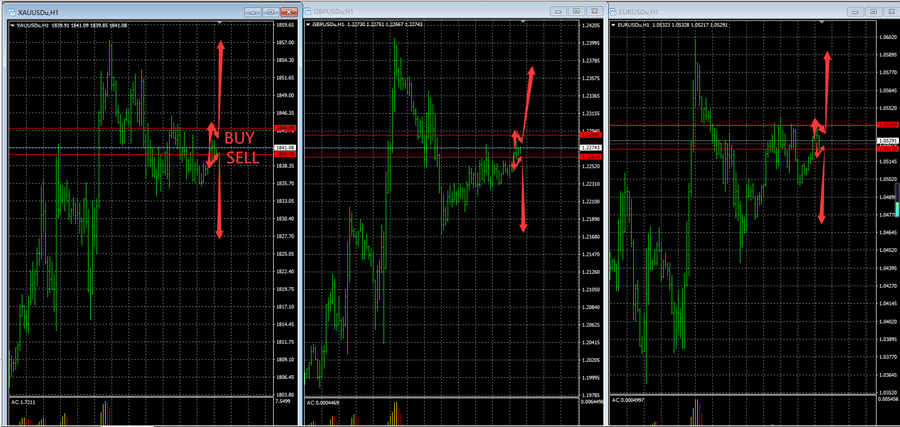Click the XAUUSDu chart window icon
Screen dimensions: 900x427
10,10
